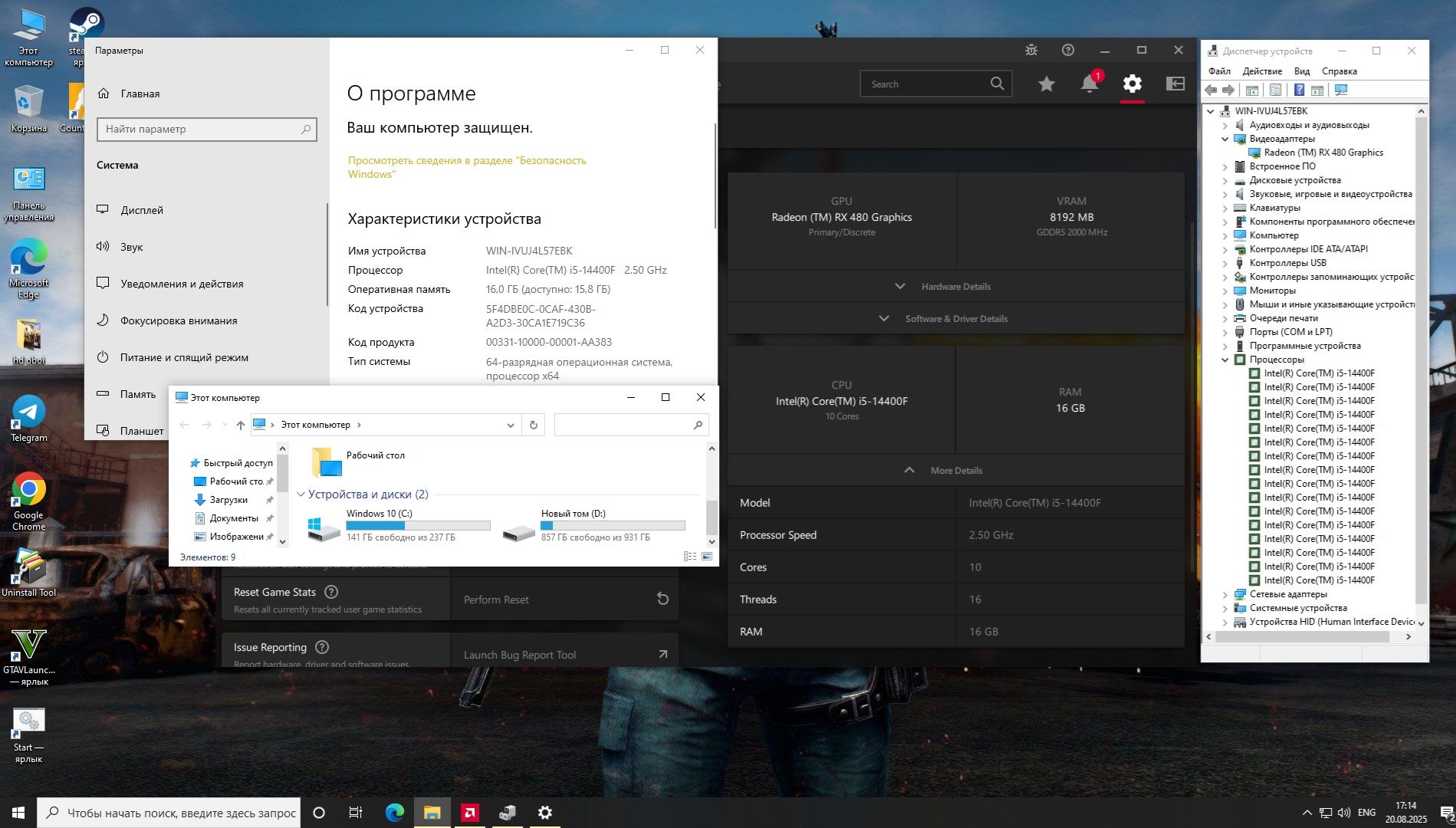The height and width of the screenshot is (828, 1456).
Task: Open the Вид menu in Device Manager
Action: tap(1302, 71)
